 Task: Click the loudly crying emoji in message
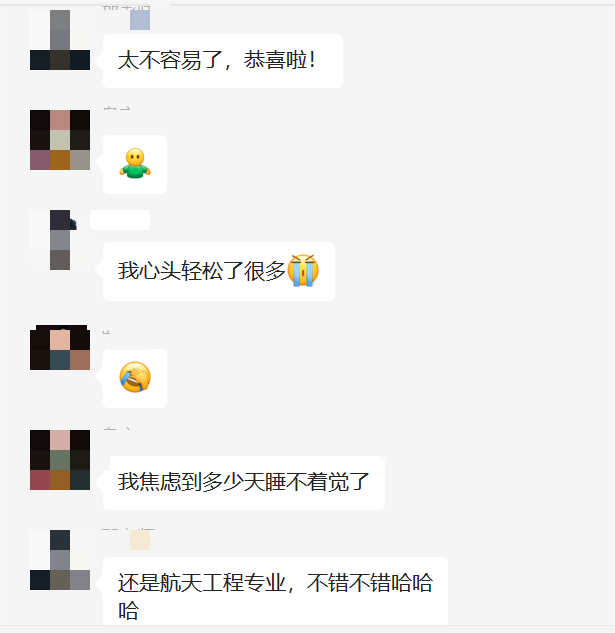pos(303,270)
